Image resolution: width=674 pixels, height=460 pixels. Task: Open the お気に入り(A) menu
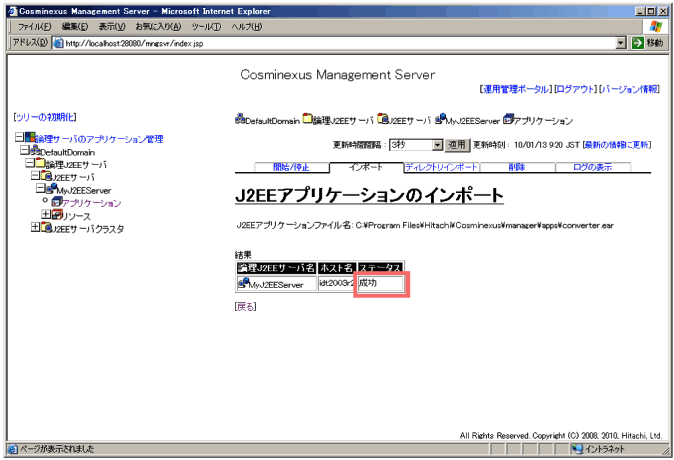point(158,27)
